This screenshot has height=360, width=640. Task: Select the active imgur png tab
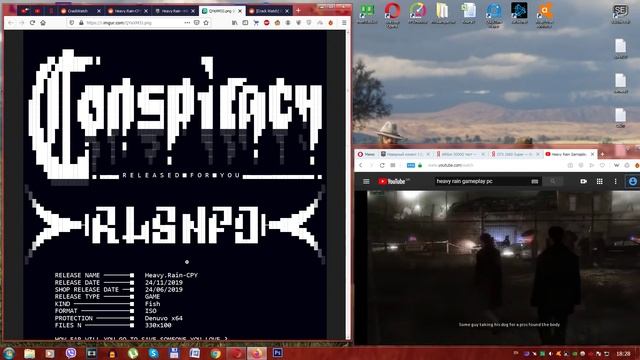[222, 11]
